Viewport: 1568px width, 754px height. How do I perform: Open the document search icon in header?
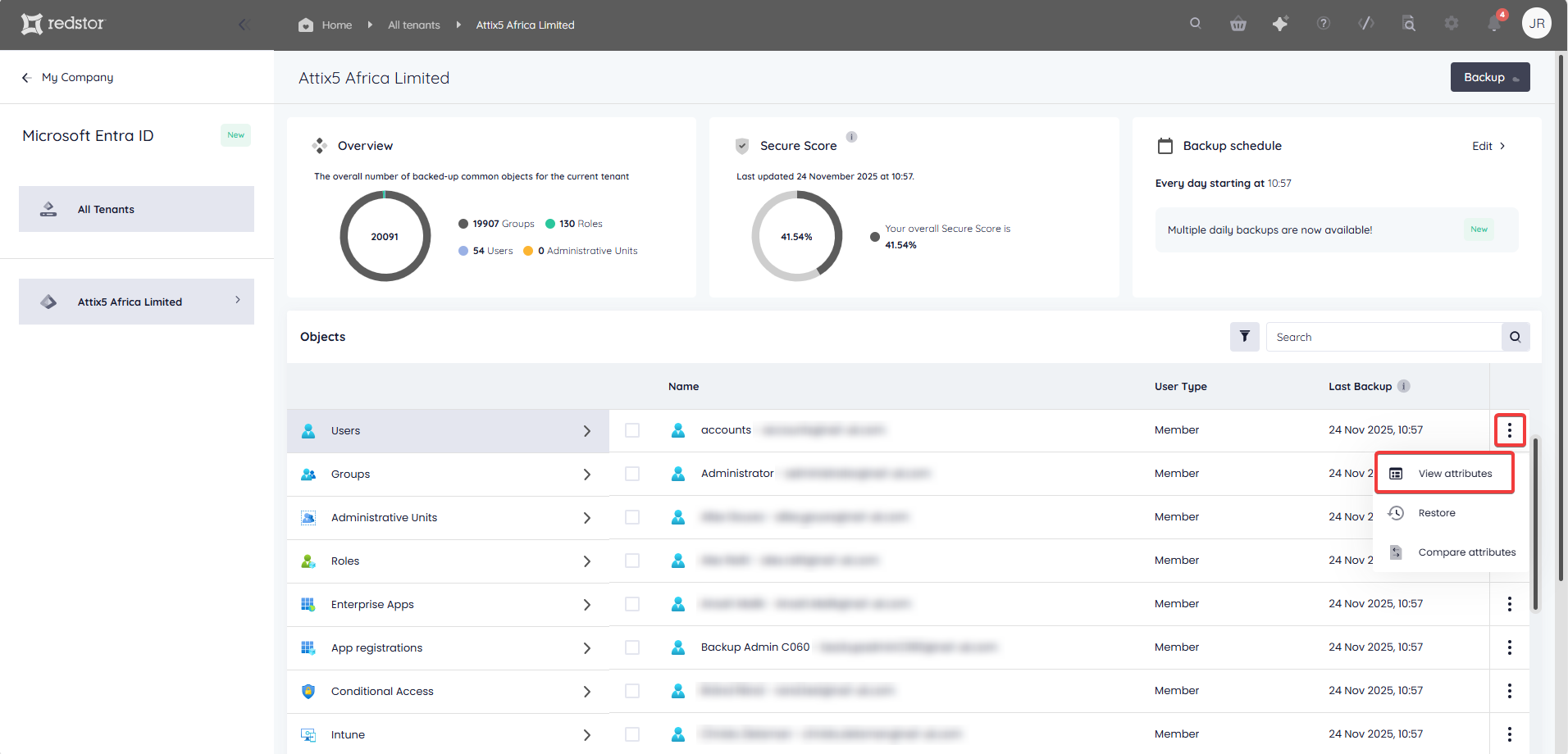pyautogui.click(x=1409, y=24)
